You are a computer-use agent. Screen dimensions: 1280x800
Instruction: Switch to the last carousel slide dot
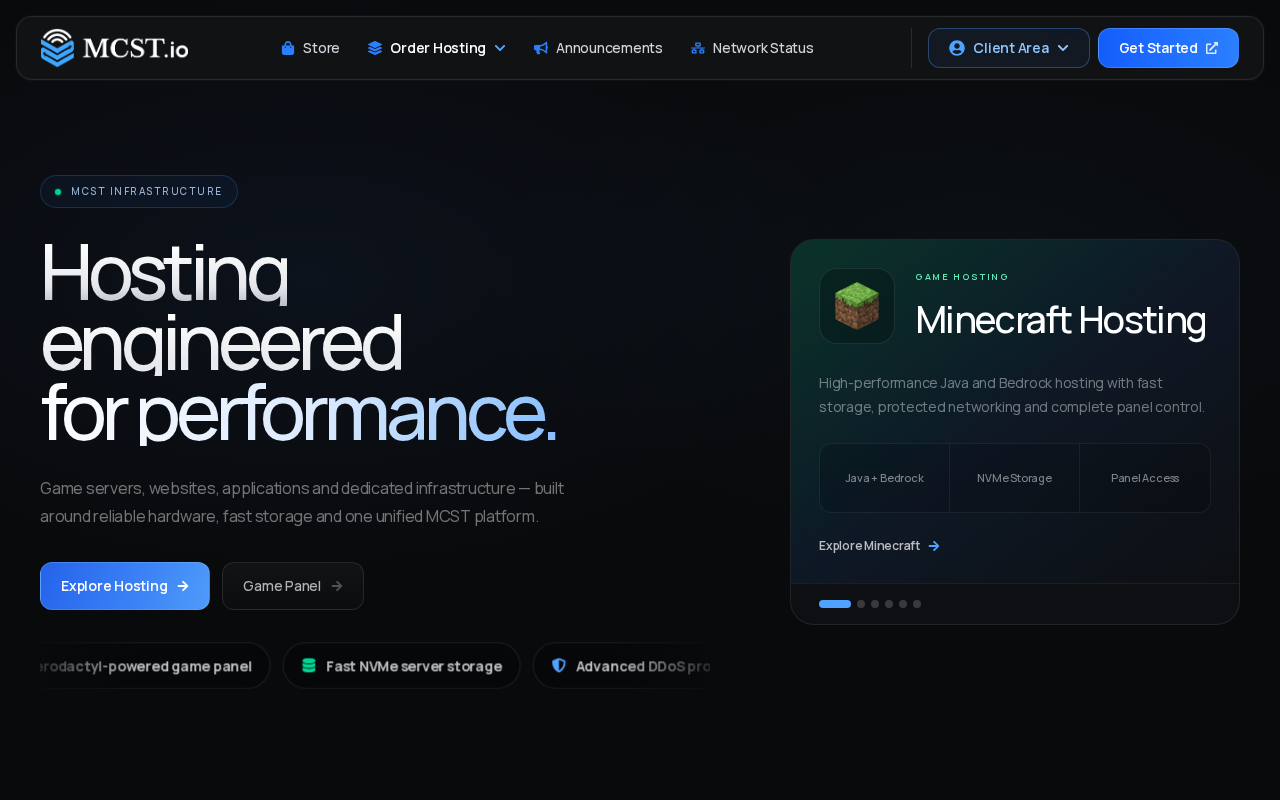917,604
